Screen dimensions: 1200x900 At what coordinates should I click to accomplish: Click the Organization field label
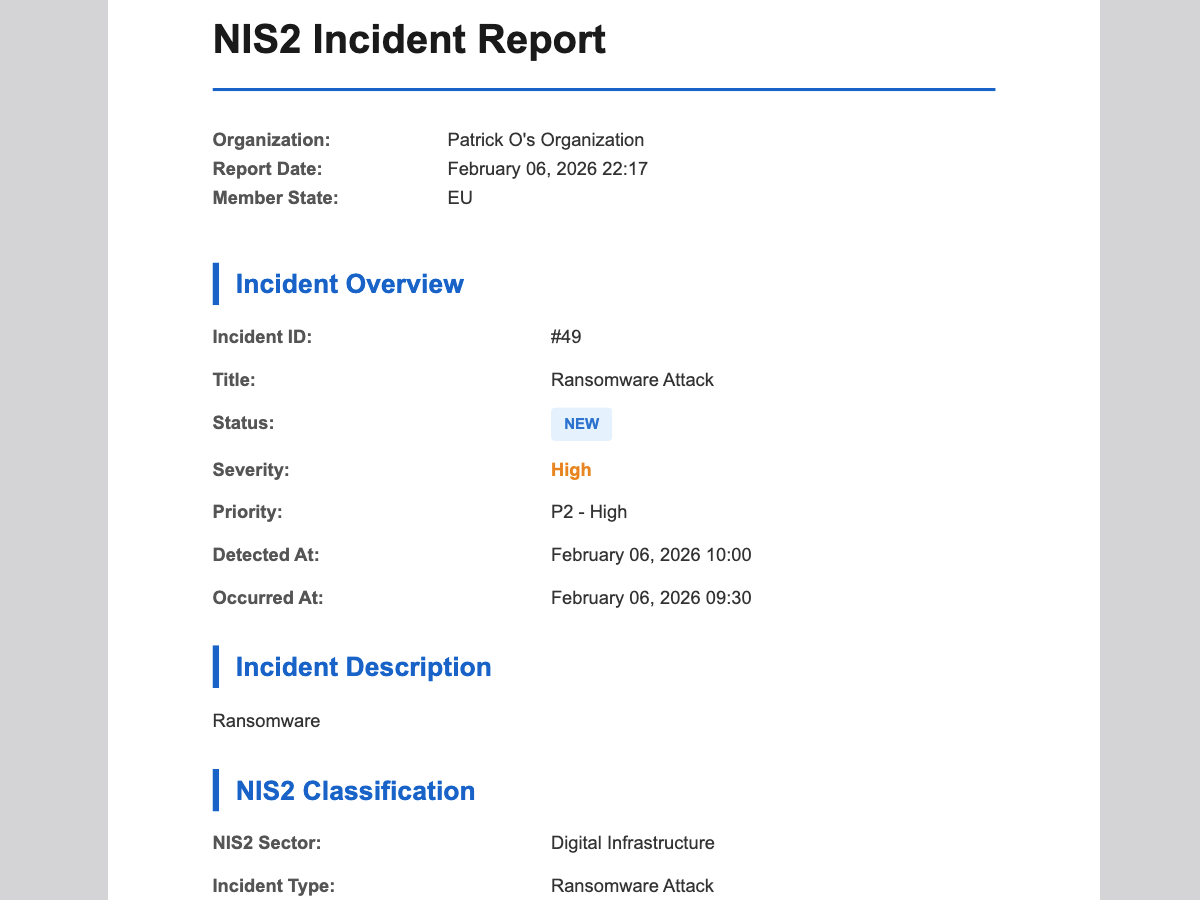[271, 140]
